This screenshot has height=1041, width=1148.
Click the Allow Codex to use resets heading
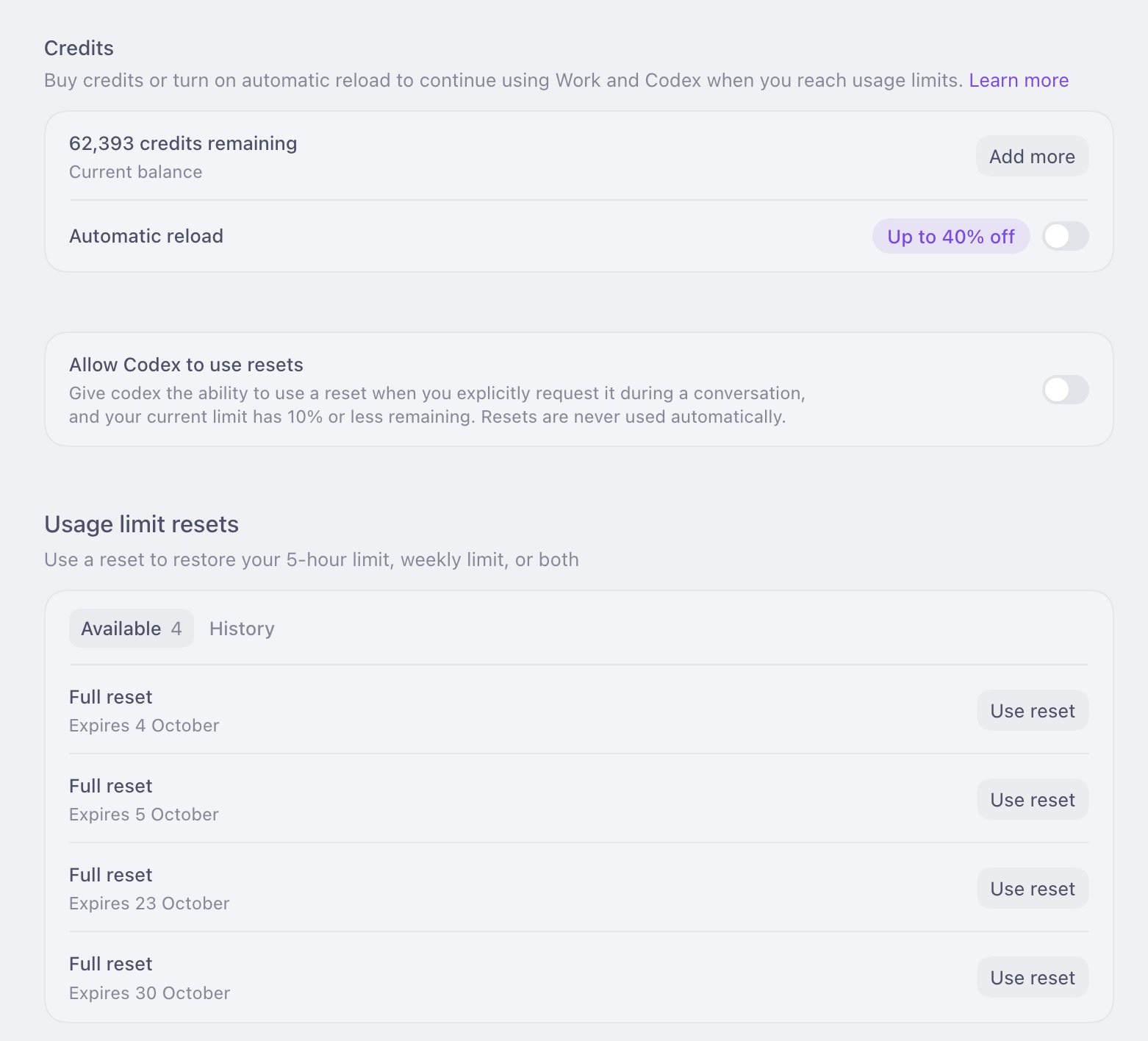[186, 365]
